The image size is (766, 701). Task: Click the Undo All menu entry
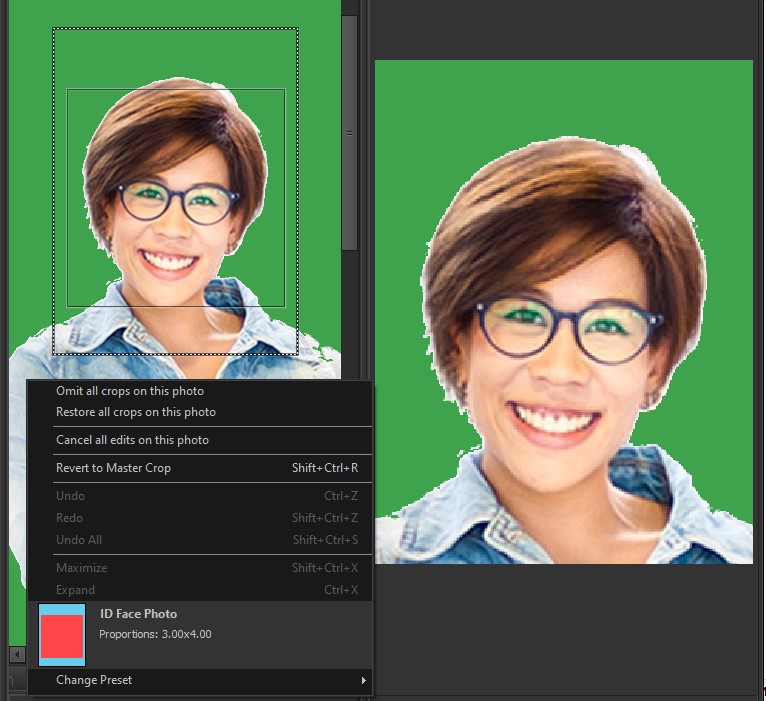tap(79, 540)
